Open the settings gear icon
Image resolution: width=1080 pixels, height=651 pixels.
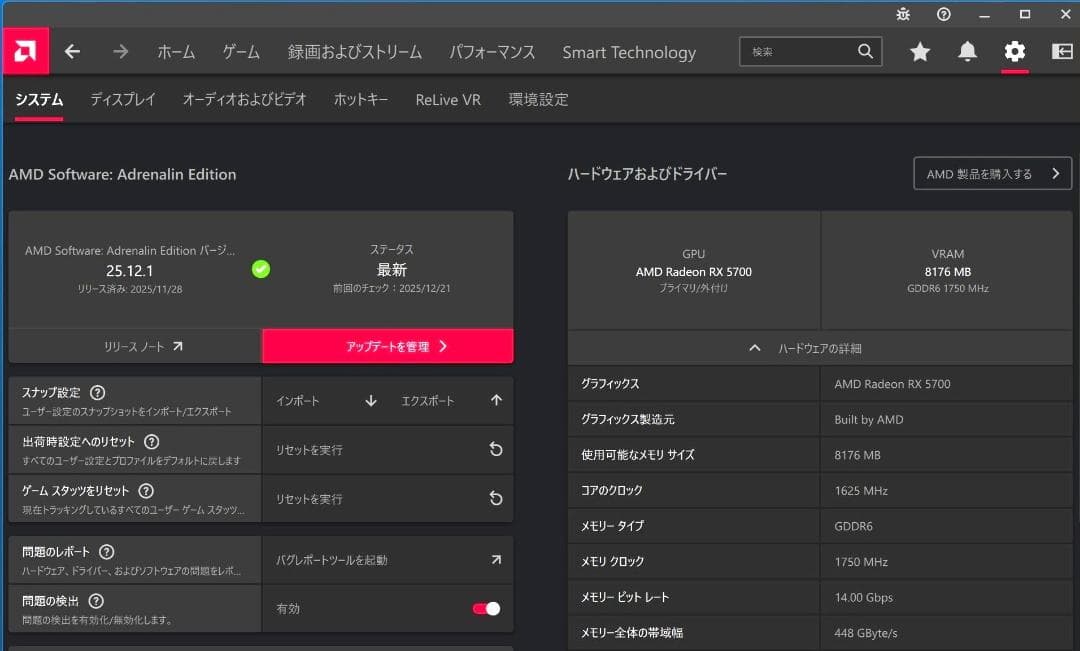click(x=1014, y=51)
